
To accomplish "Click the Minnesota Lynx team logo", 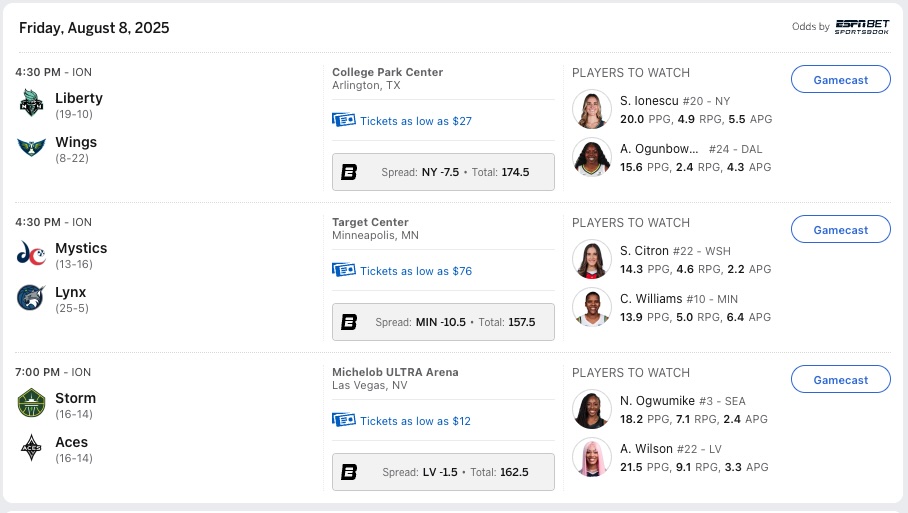I will [31, 298].
